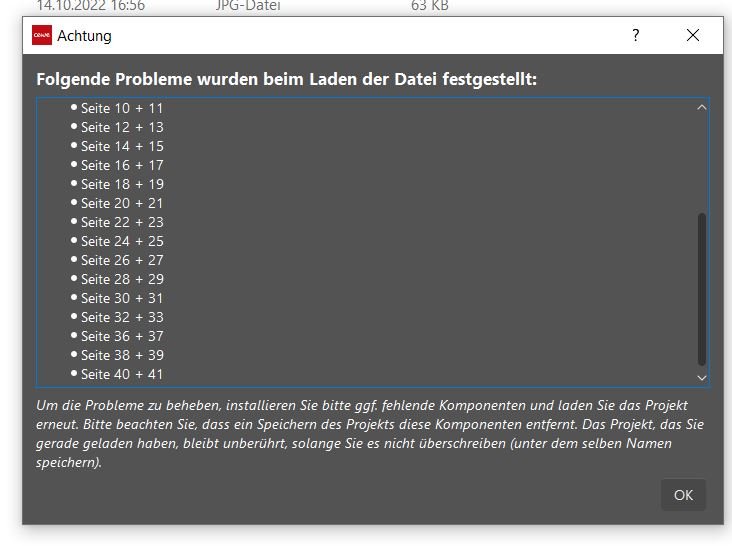Click the vertical scrollbar thumb
732x546 pixels.
tap(701, 289)
